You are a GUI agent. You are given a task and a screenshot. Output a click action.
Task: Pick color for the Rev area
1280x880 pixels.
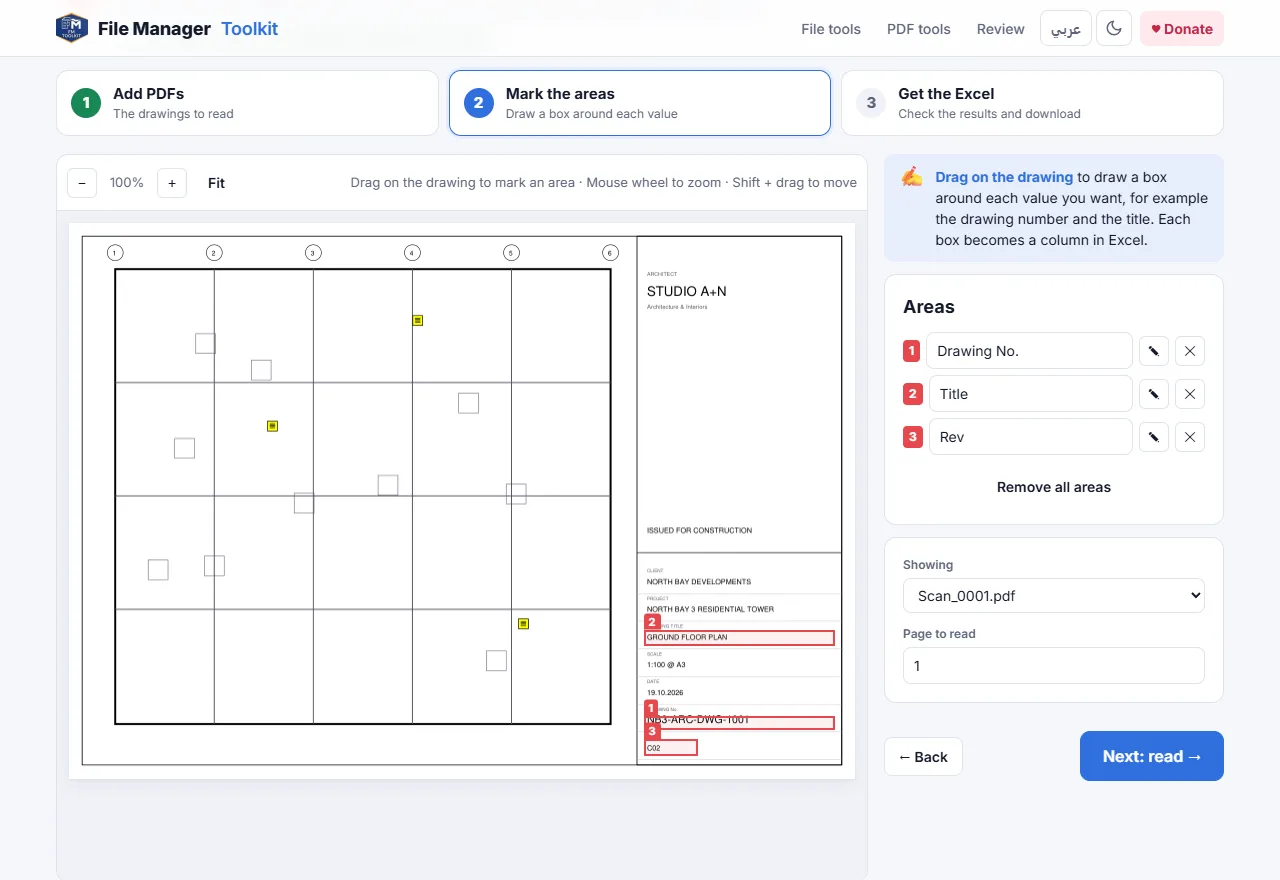pos(1154,437)
